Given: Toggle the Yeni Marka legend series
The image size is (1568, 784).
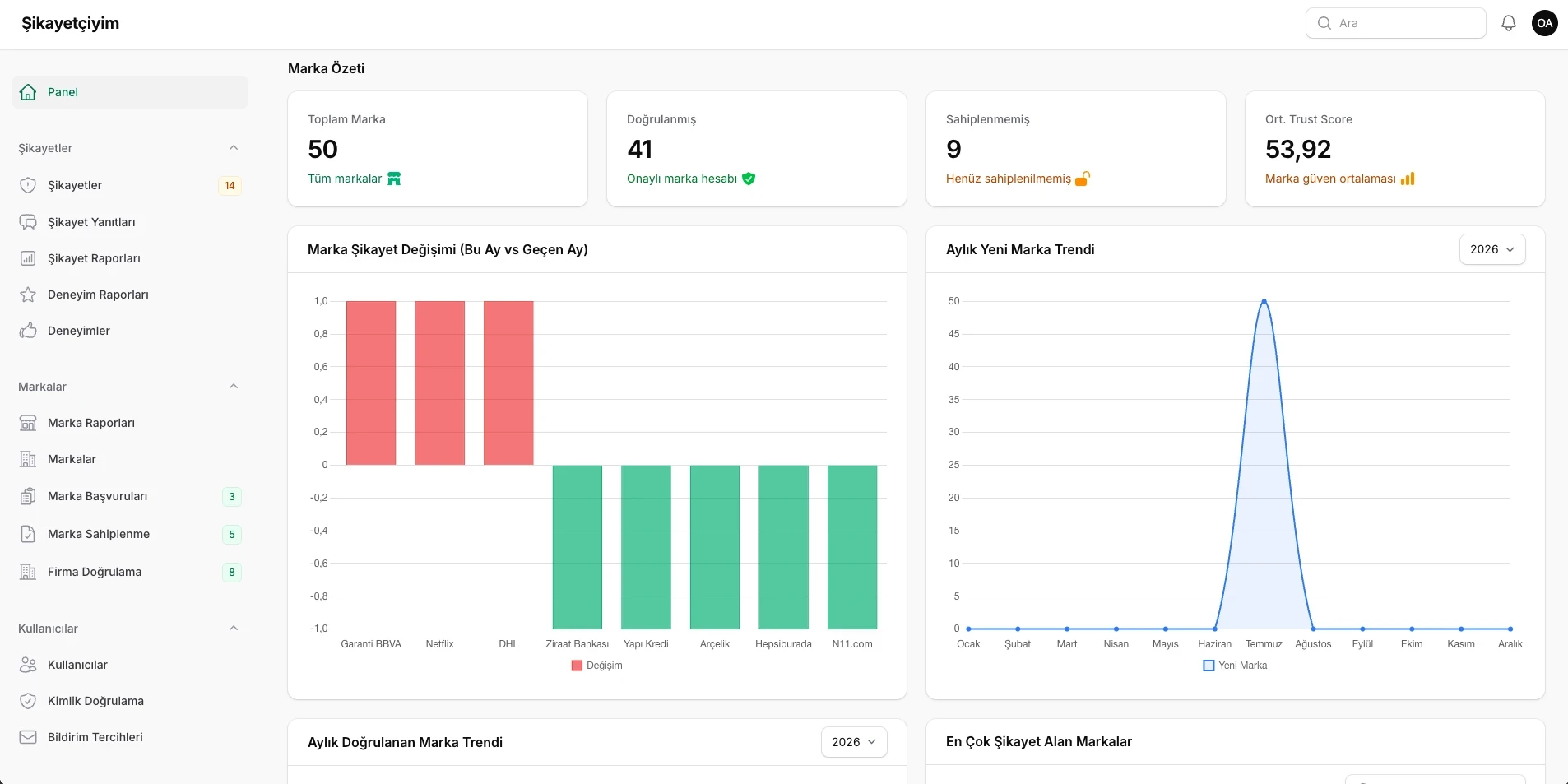Looking at the screenshot, I should [1235, 666].
